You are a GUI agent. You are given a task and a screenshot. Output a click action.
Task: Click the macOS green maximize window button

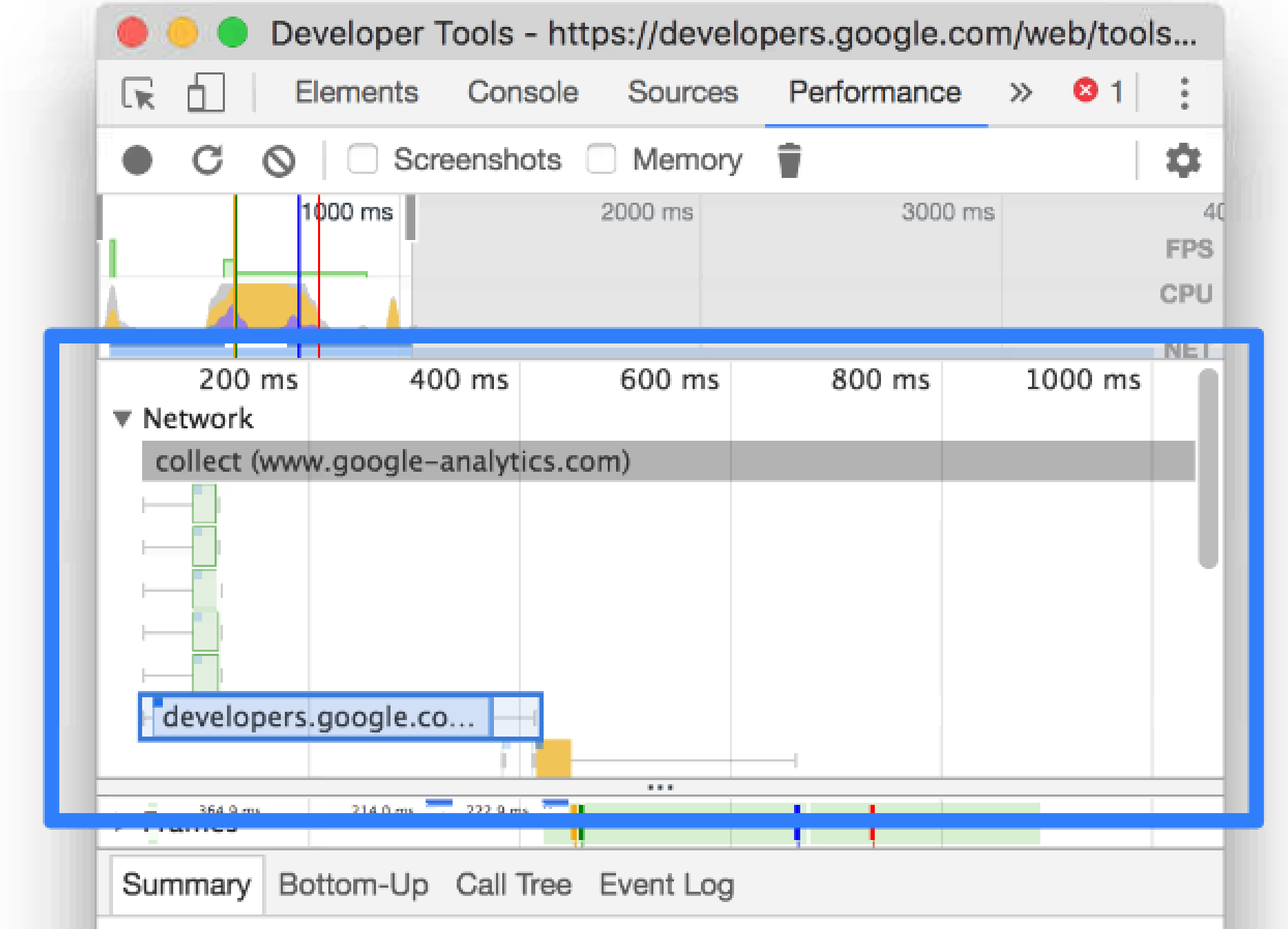[232, 32]
